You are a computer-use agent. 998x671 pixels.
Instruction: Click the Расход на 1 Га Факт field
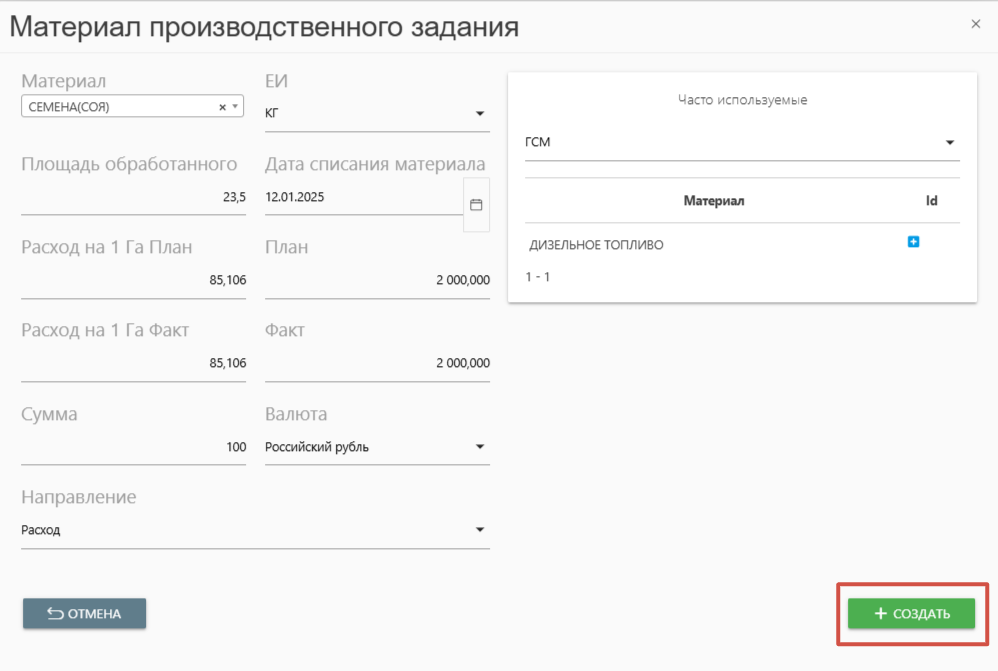(133, 363)
